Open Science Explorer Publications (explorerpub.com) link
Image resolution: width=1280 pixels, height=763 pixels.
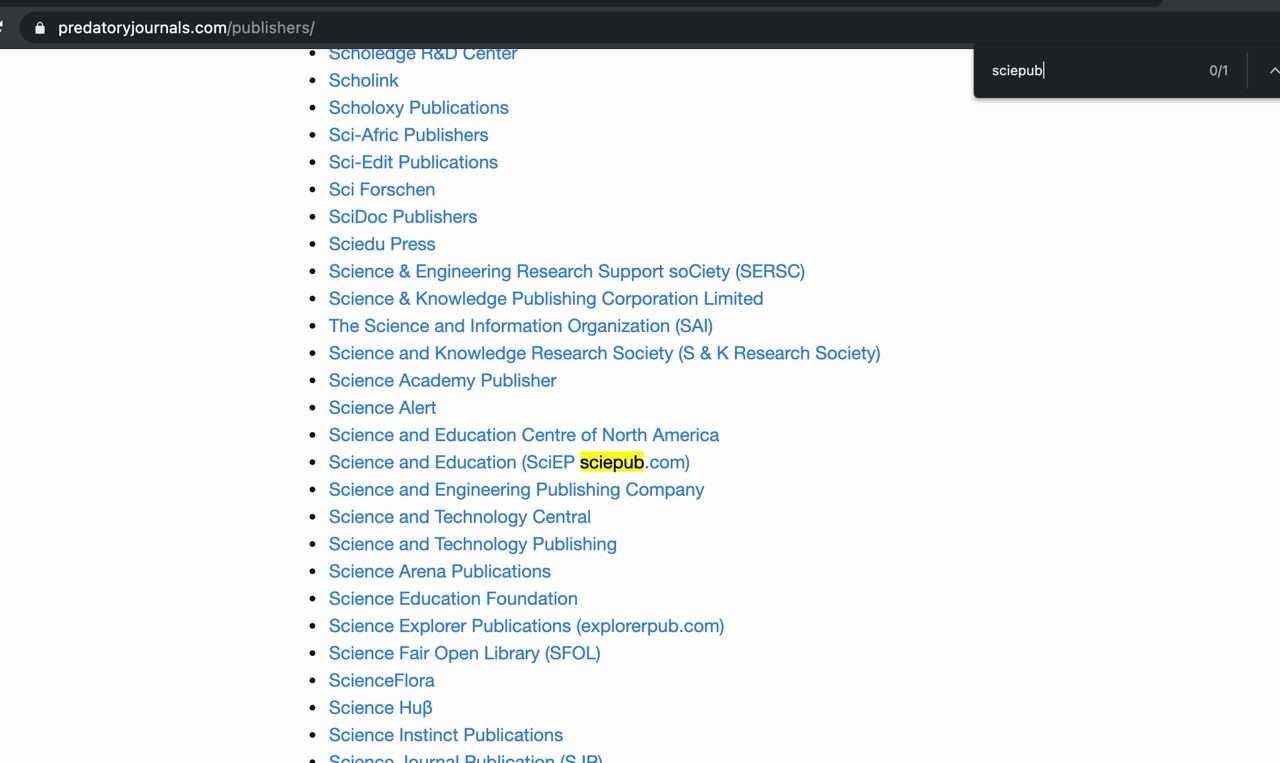pyautogui.click(x=527, y=625)
